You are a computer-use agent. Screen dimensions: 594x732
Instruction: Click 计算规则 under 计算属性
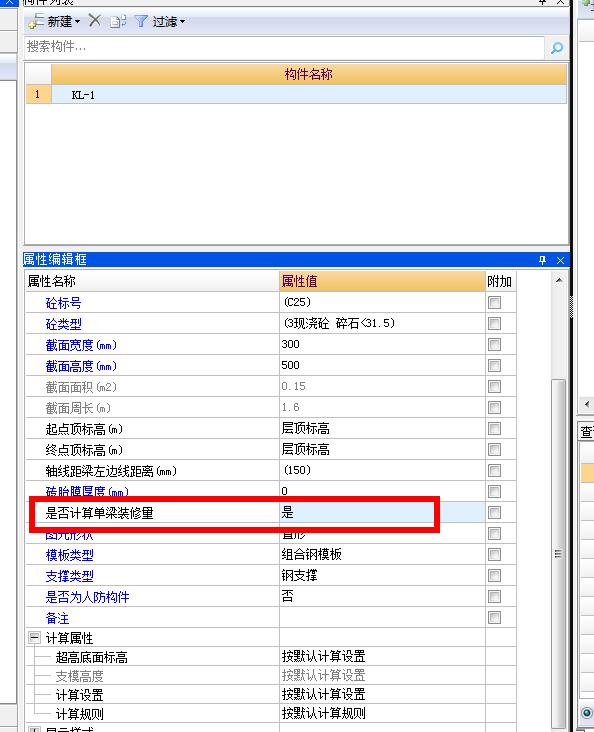(79, 714)
